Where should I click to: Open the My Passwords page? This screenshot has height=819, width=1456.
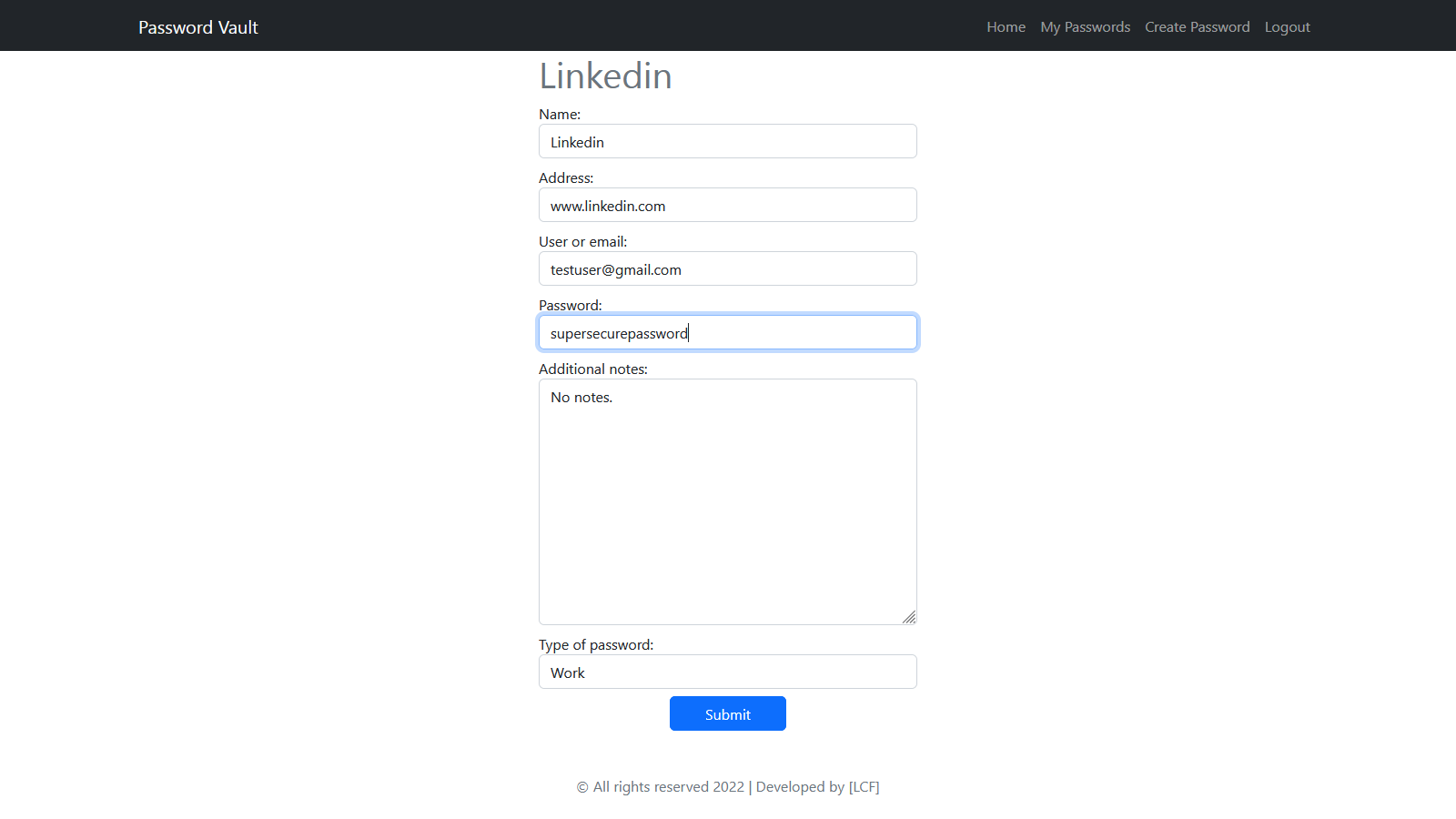1085,27
